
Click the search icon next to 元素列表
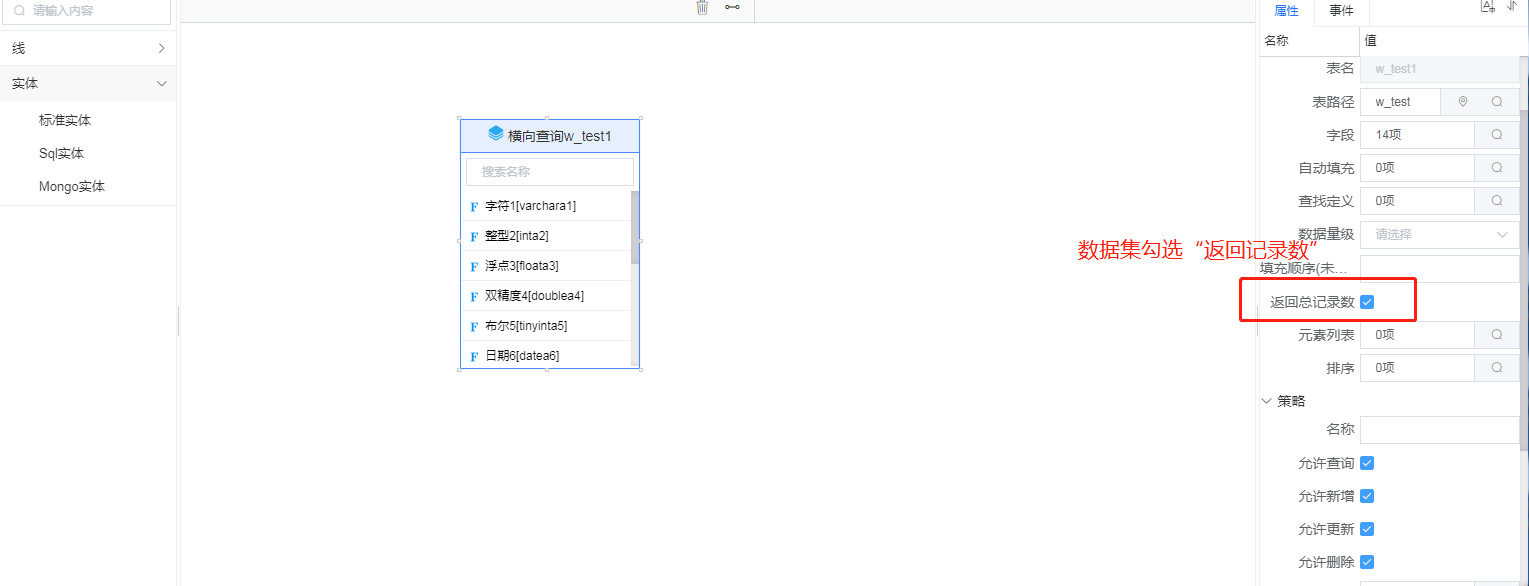(1497, 335)
